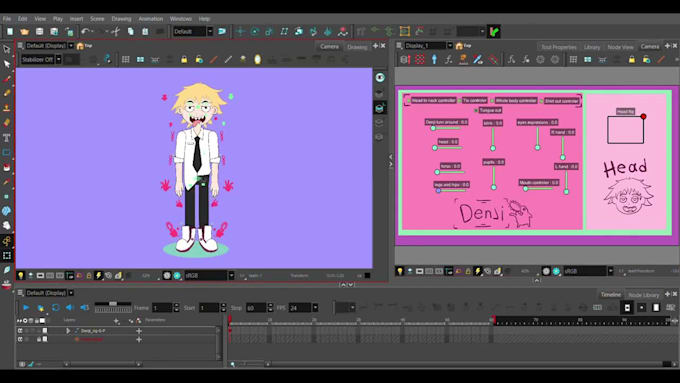The image size is (680, 383).
Task: Click the Play button in Timeline toolbar
Action: click(26, 308)
